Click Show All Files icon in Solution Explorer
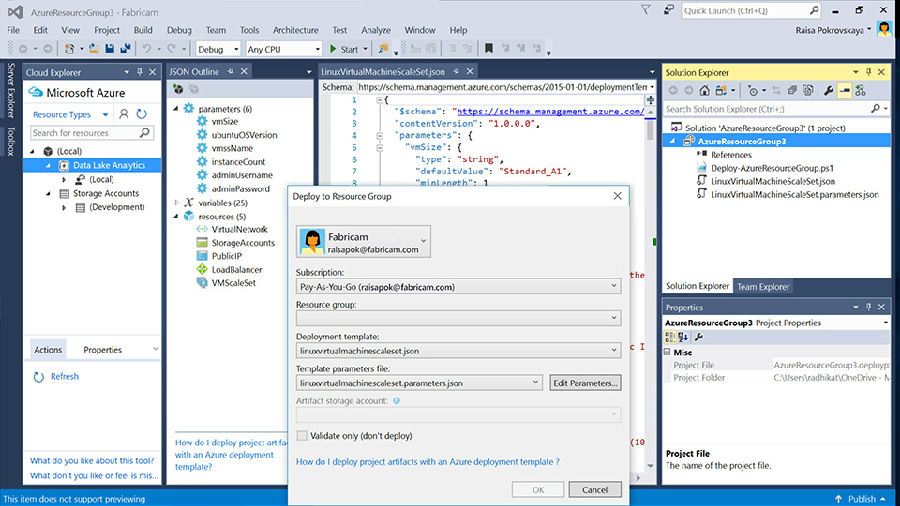This screenshot has width=900, height=506. tap(808, 91)
